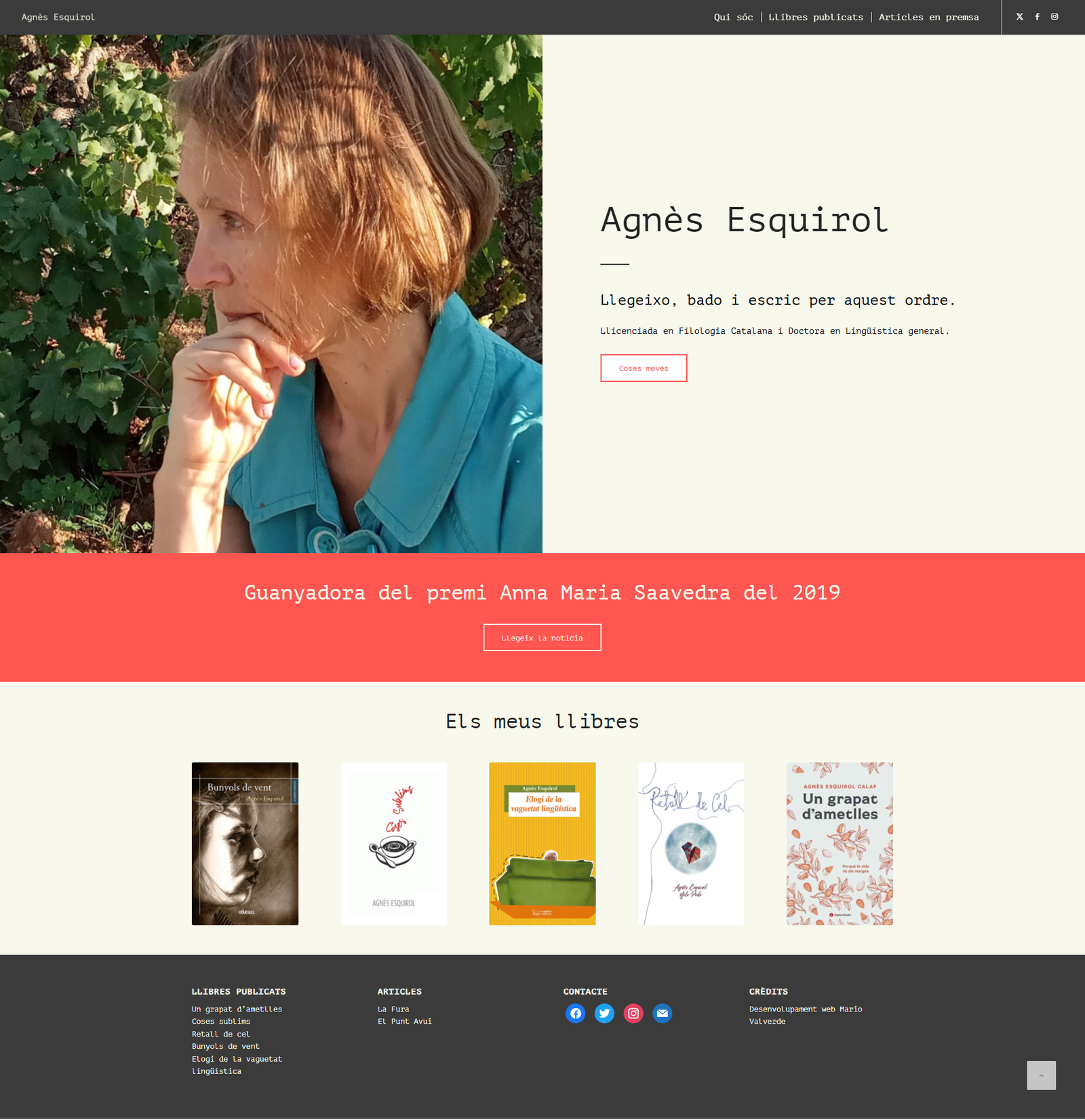The height and width of the screenshot is (1120, 1085).
Task: Open the Coses sublims book cover
Action: 393,844
